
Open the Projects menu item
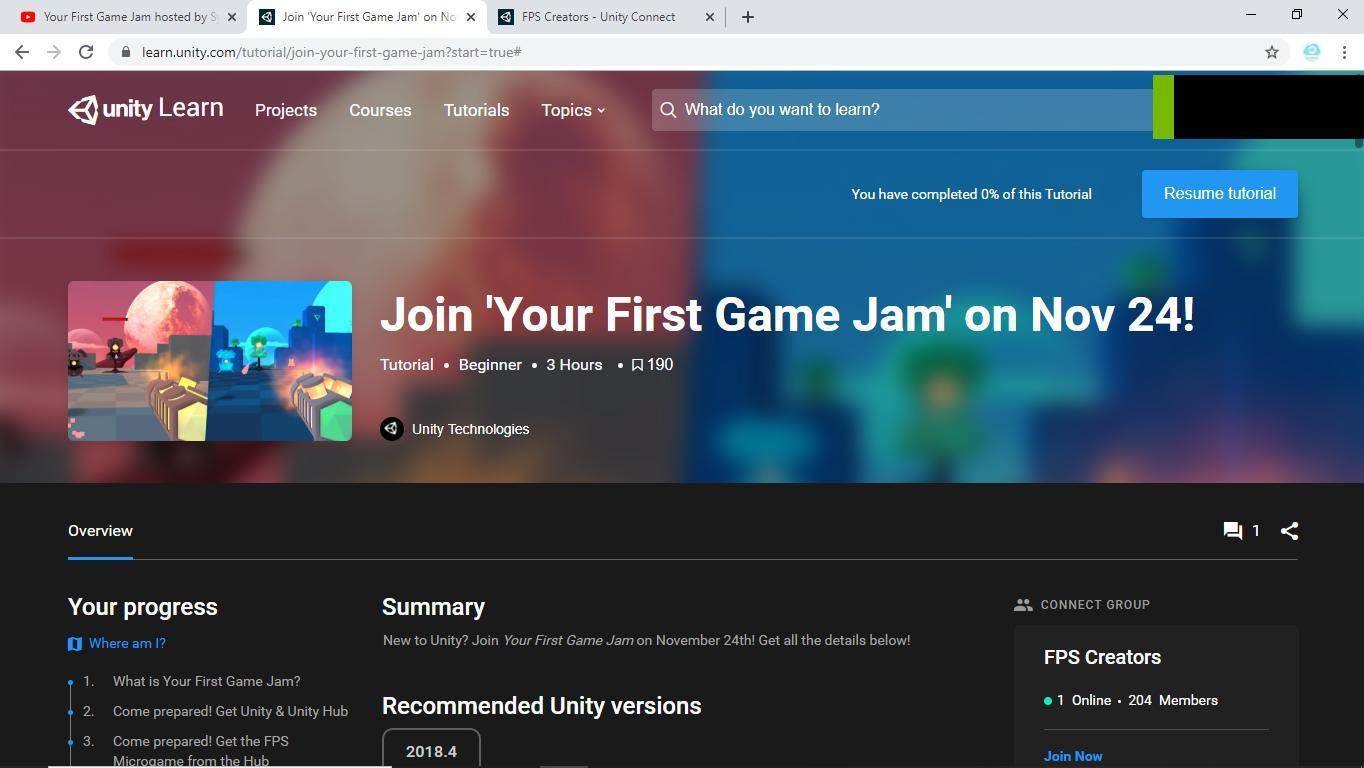286,110
